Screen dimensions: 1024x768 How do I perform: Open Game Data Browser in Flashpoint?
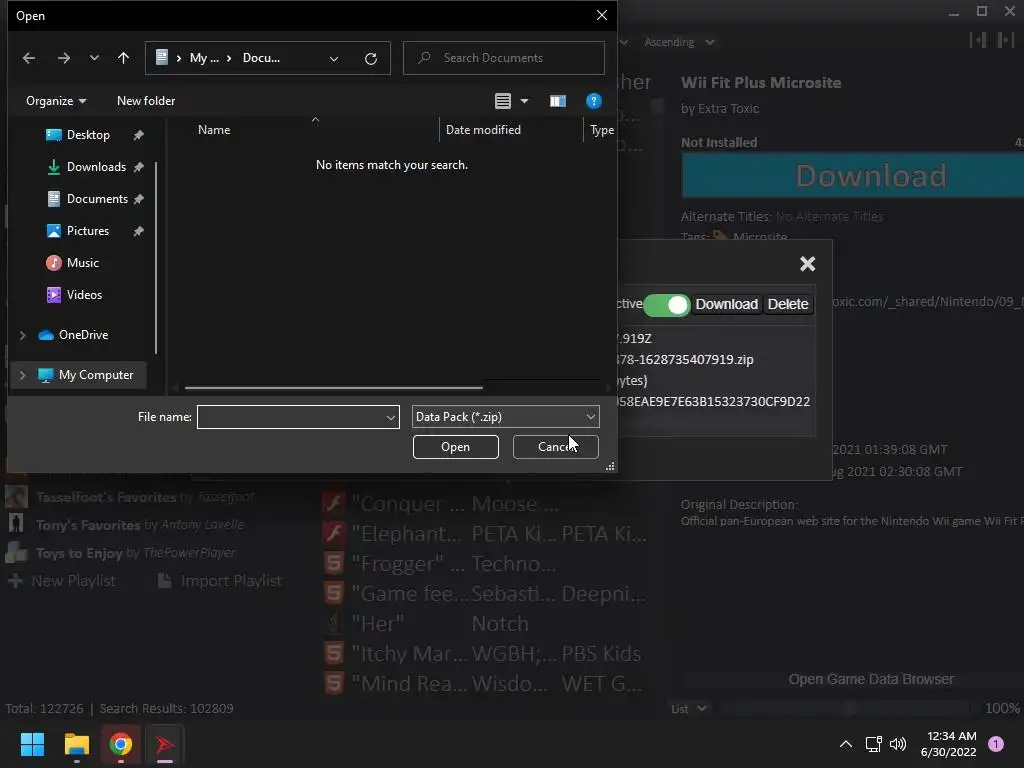871,679
